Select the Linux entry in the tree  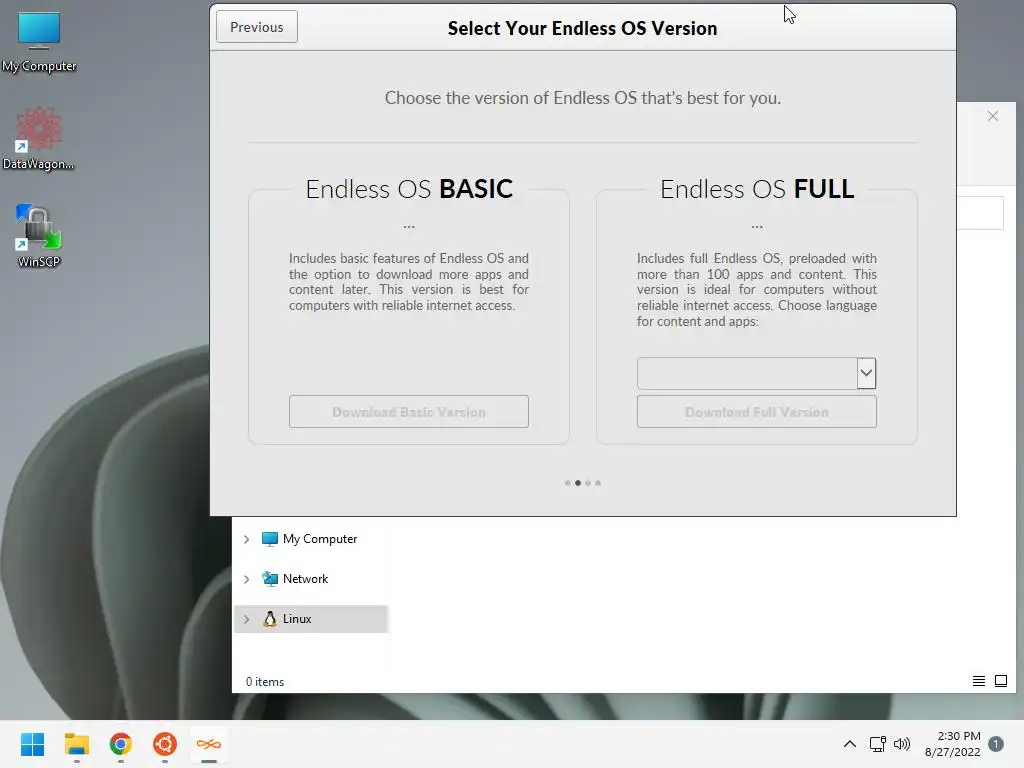point(311,618)
